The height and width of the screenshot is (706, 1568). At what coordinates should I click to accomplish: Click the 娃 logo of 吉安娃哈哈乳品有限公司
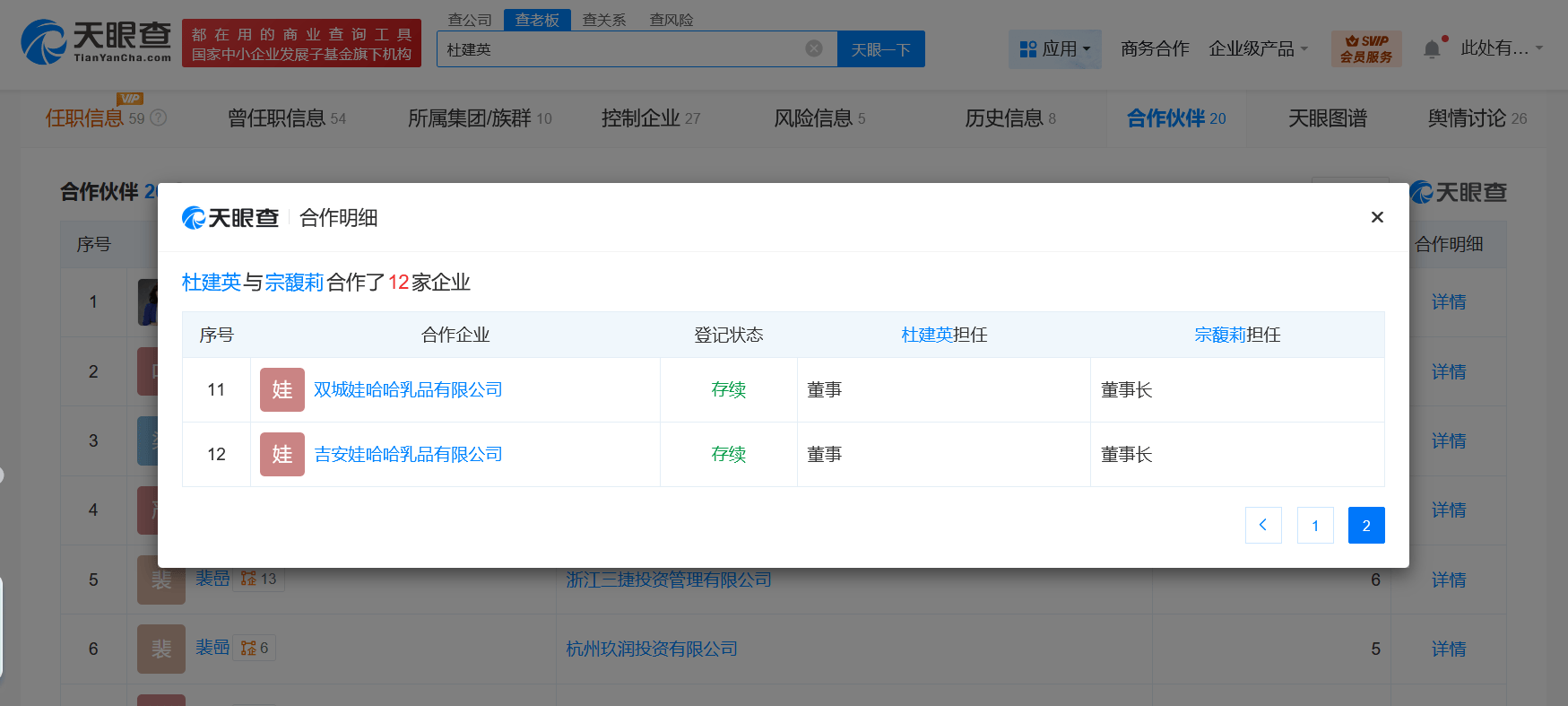(282, 454)
